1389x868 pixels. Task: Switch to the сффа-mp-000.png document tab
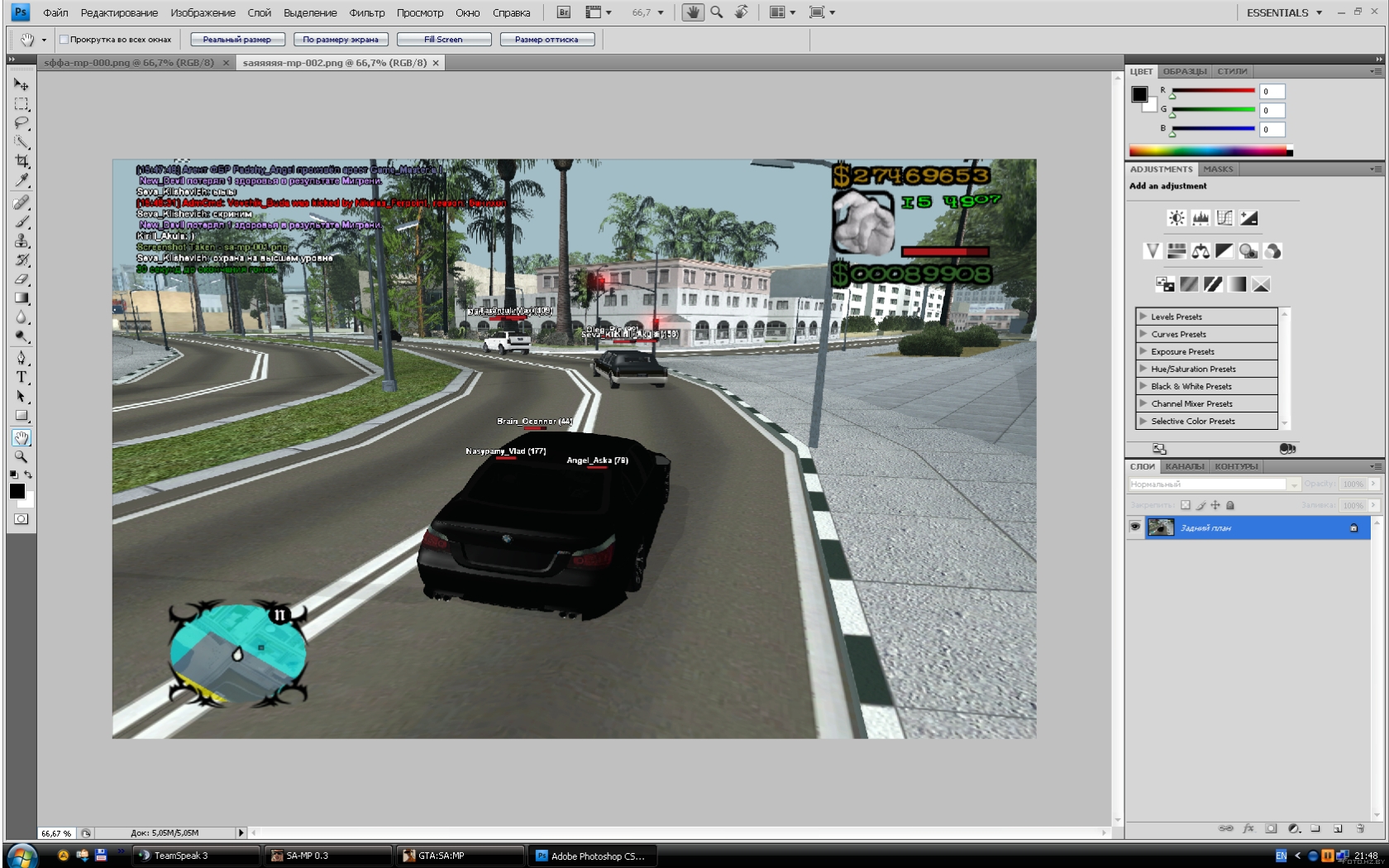pyautogui.click(x=129, y=63)
